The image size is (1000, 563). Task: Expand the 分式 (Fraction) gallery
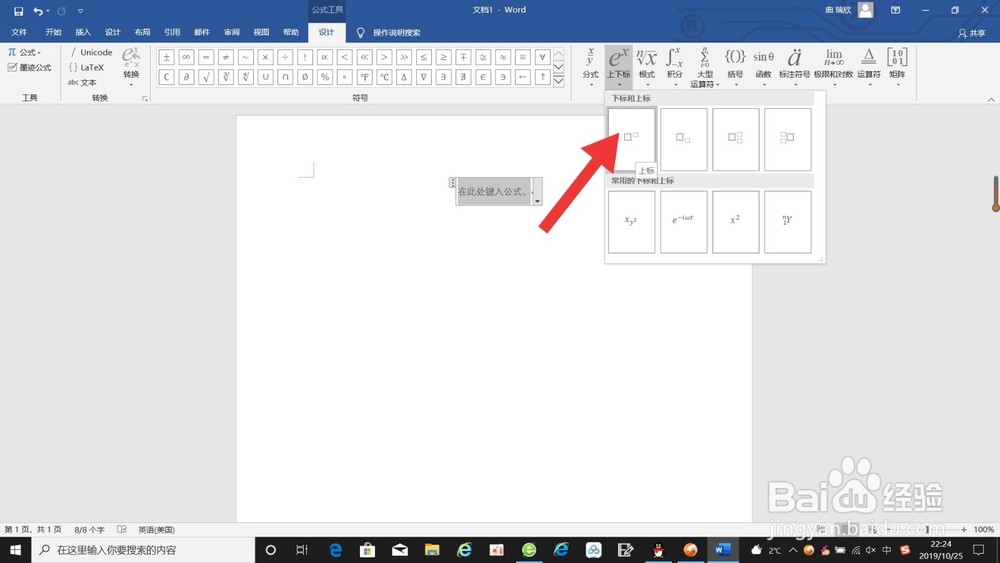pyautogui.click(x=590, y=67)
